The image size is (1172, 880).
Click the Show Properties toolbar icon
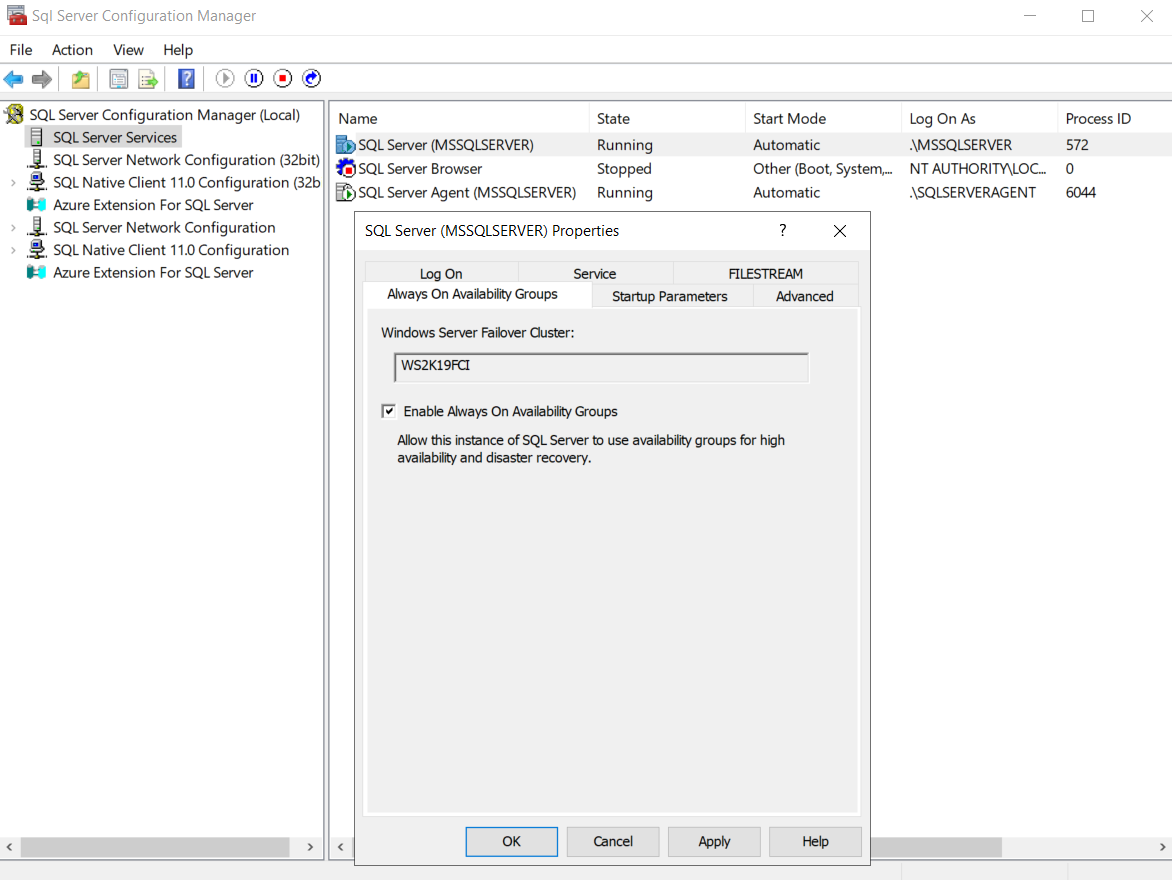click(118, 78)
